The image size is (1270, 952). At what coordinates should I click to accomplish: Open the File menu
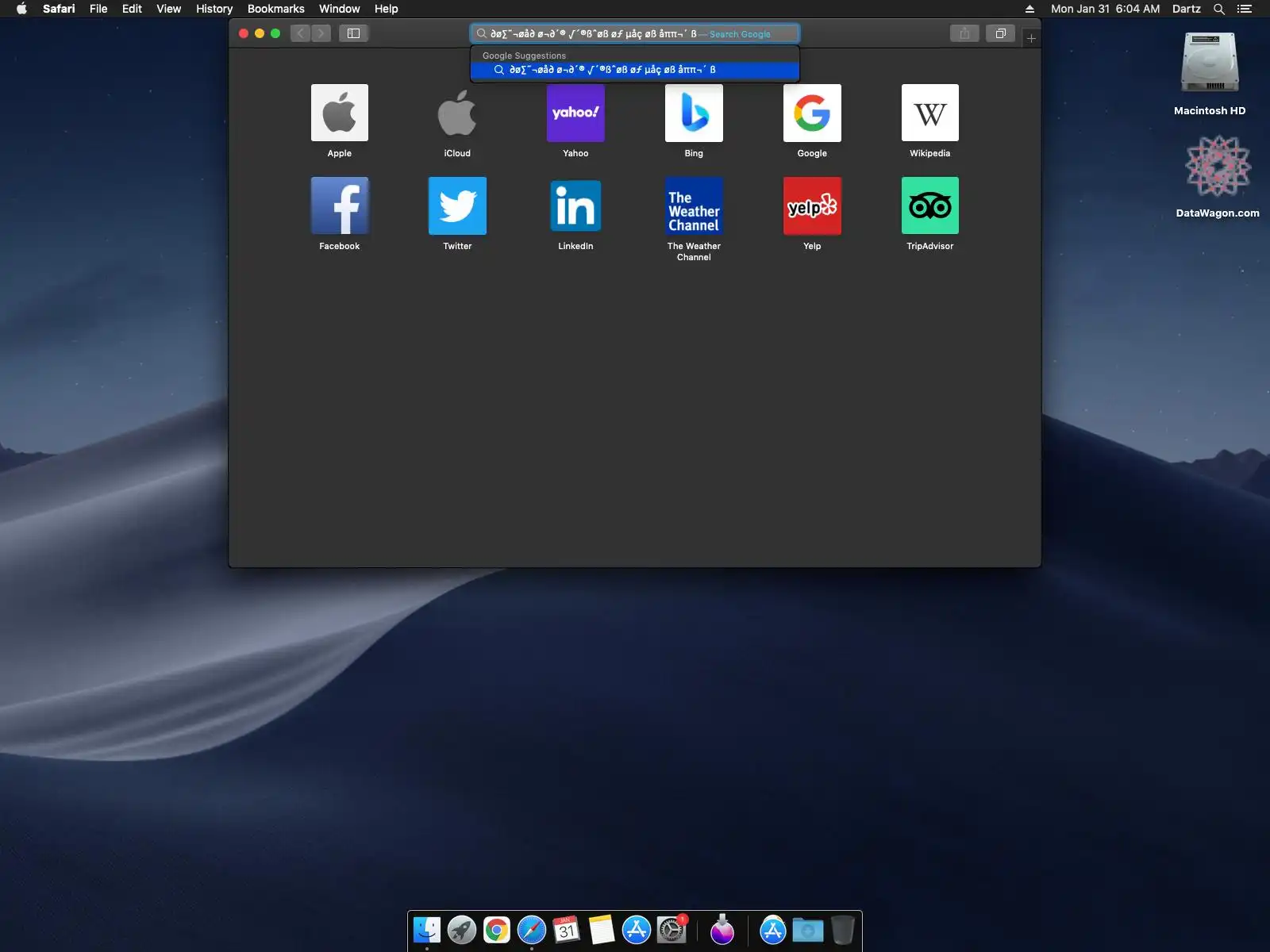98,9
